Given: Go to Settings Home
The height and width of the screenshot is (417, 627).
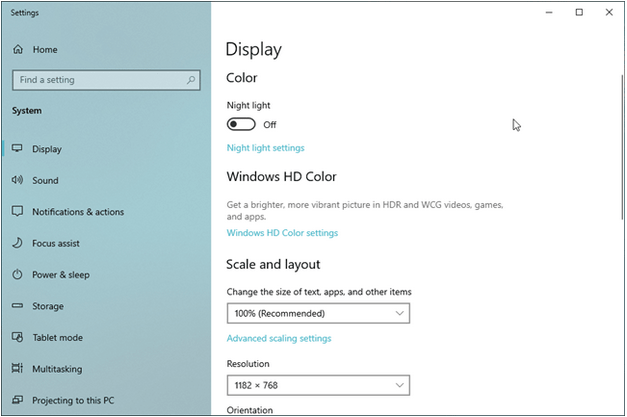Looking at the screenshot, I should tap(45, 50).
